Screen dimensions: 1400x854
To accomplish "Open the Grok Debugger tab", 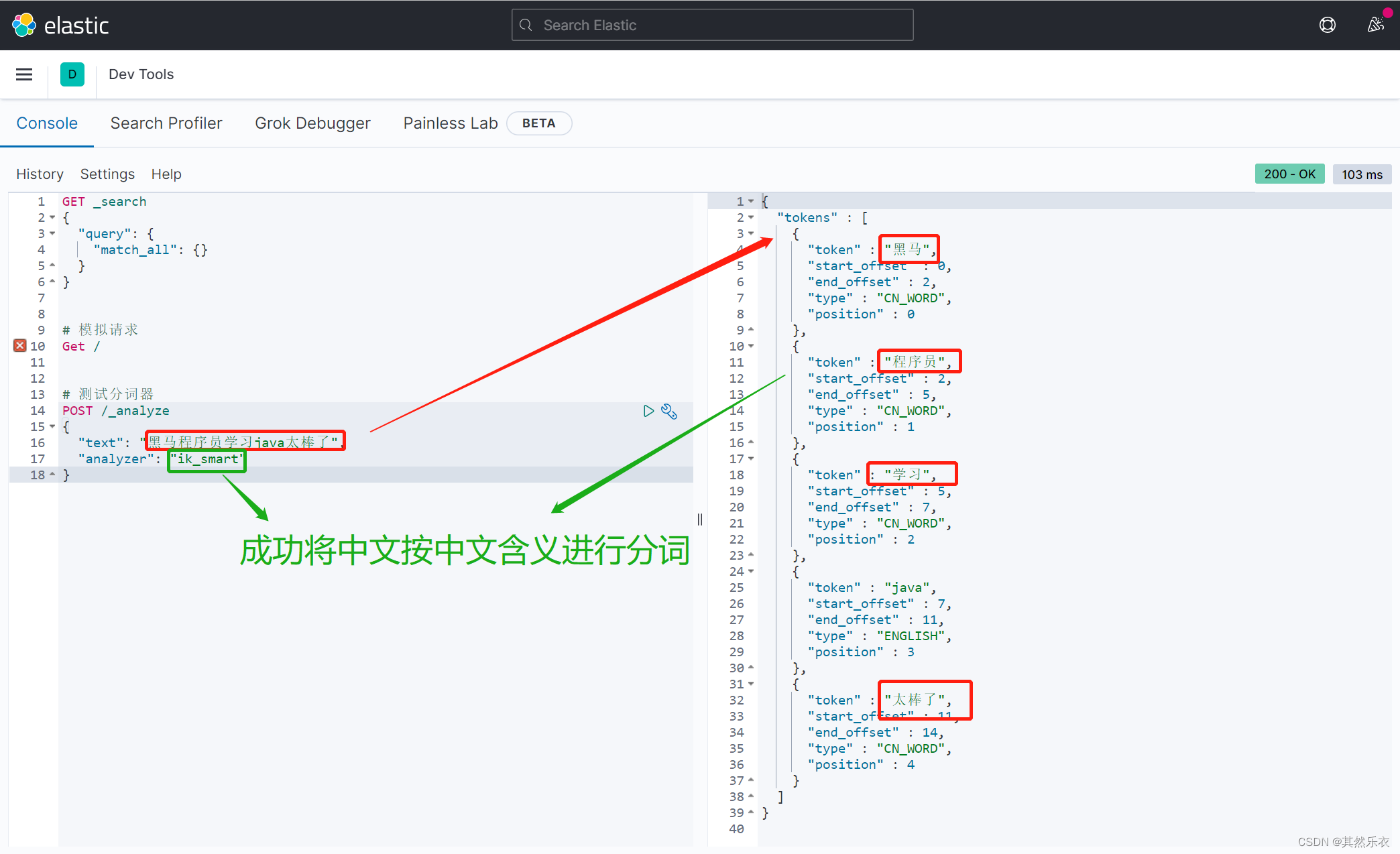I will [x=312, y=123].
